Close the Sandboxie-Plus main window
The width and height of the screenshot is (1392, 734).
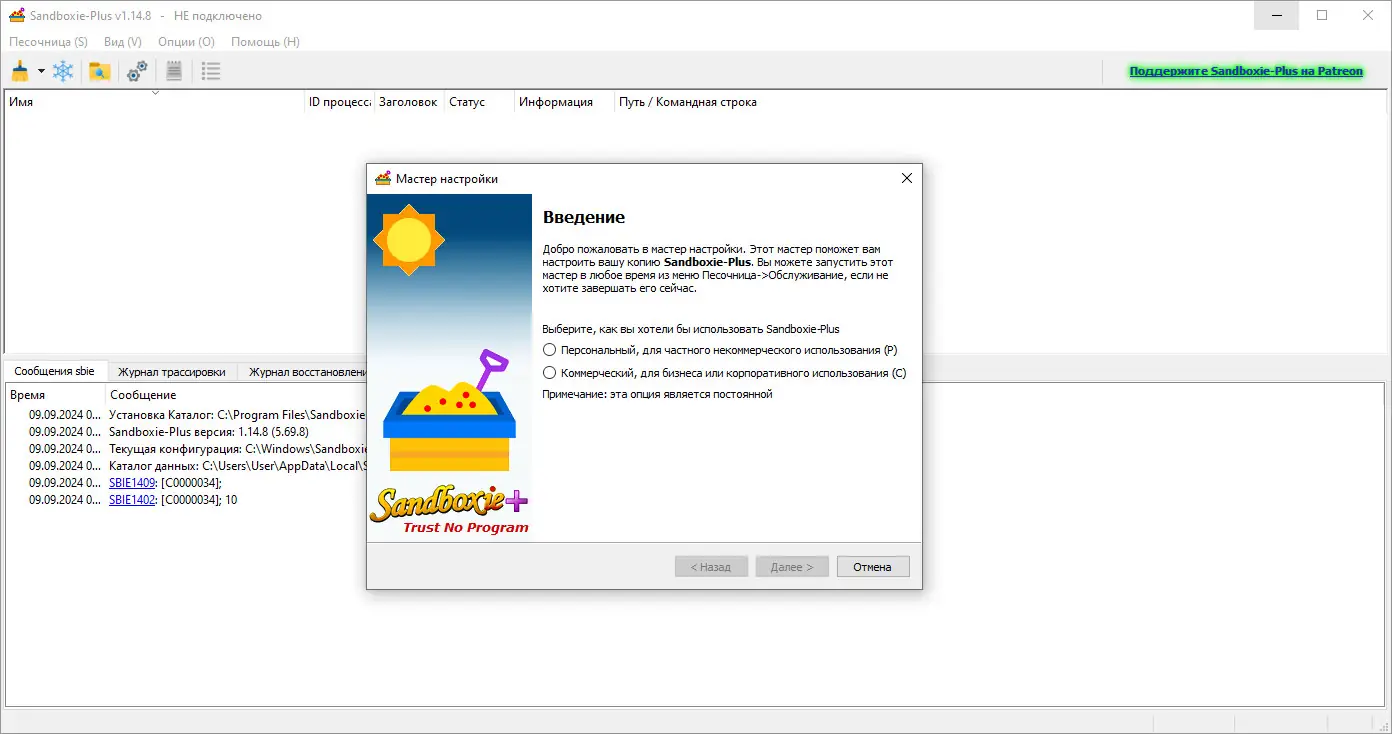point(1368,16)
